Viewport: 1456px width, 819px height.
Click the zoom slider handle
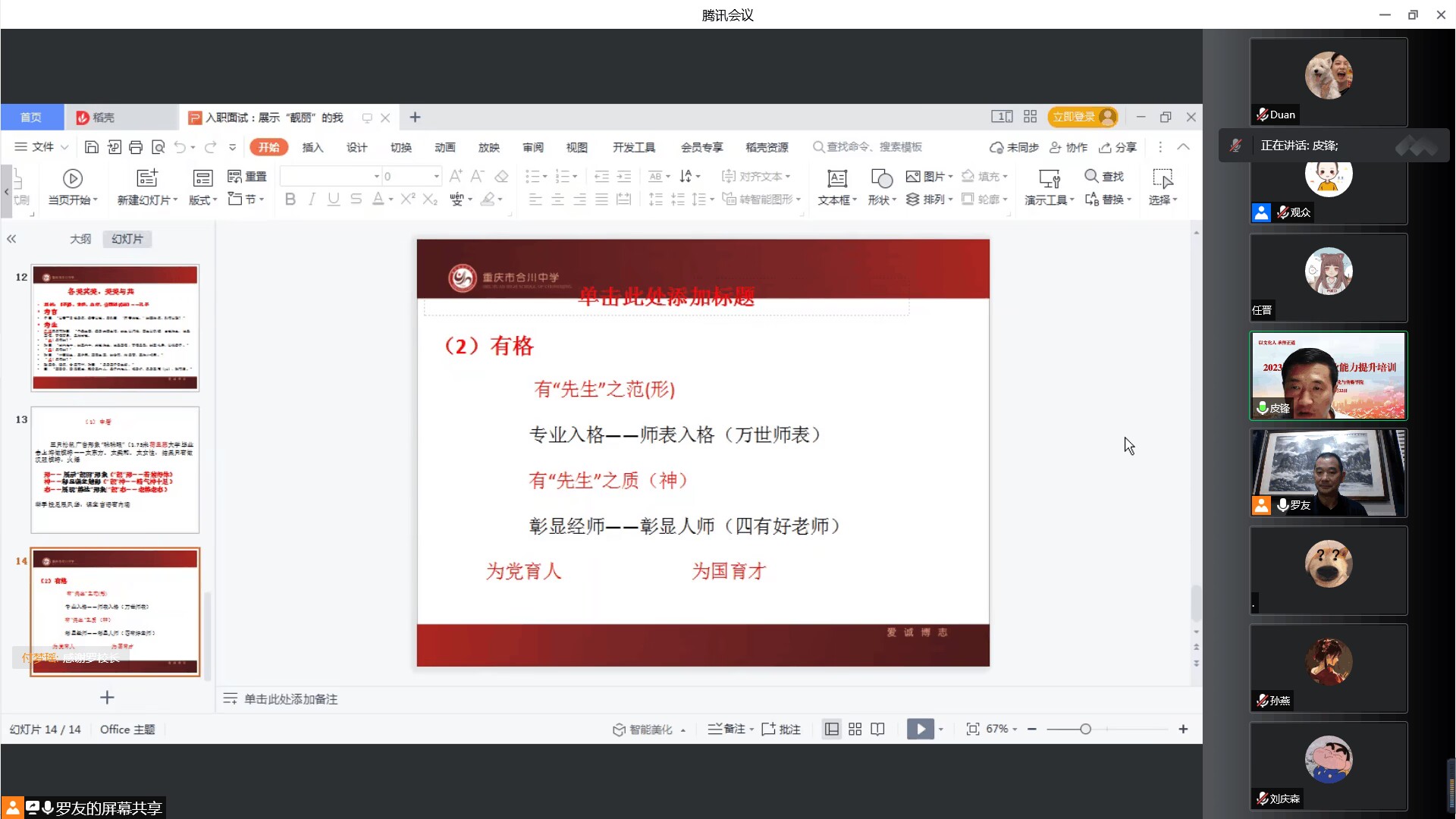pos(1085,729)
